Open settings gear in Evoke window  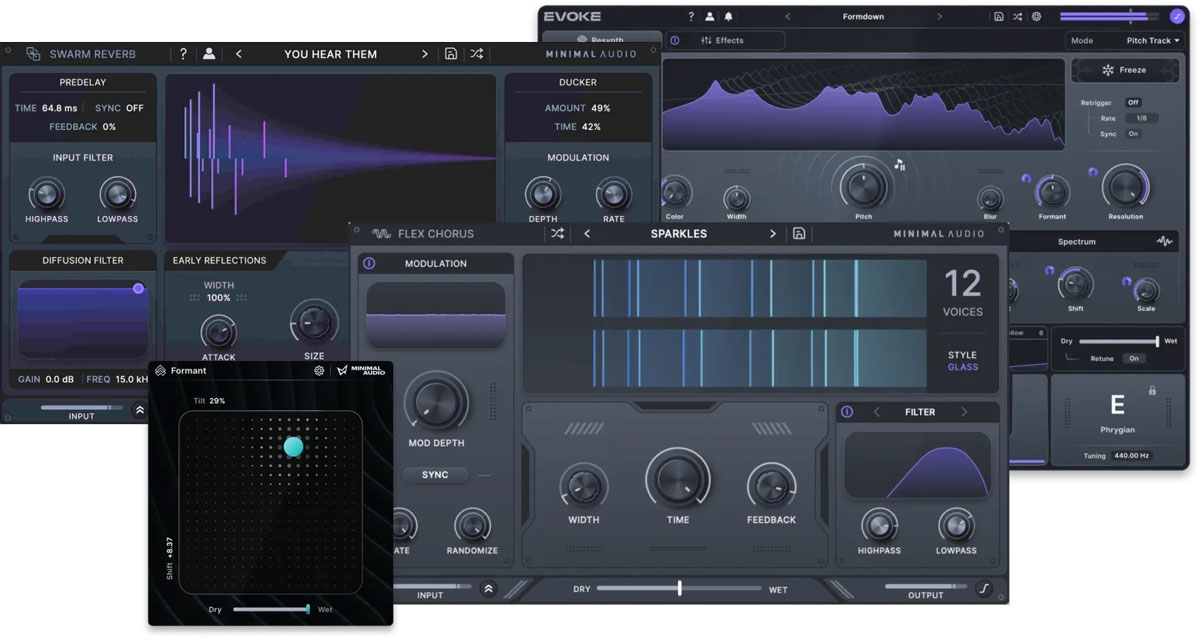[1036, 17]
